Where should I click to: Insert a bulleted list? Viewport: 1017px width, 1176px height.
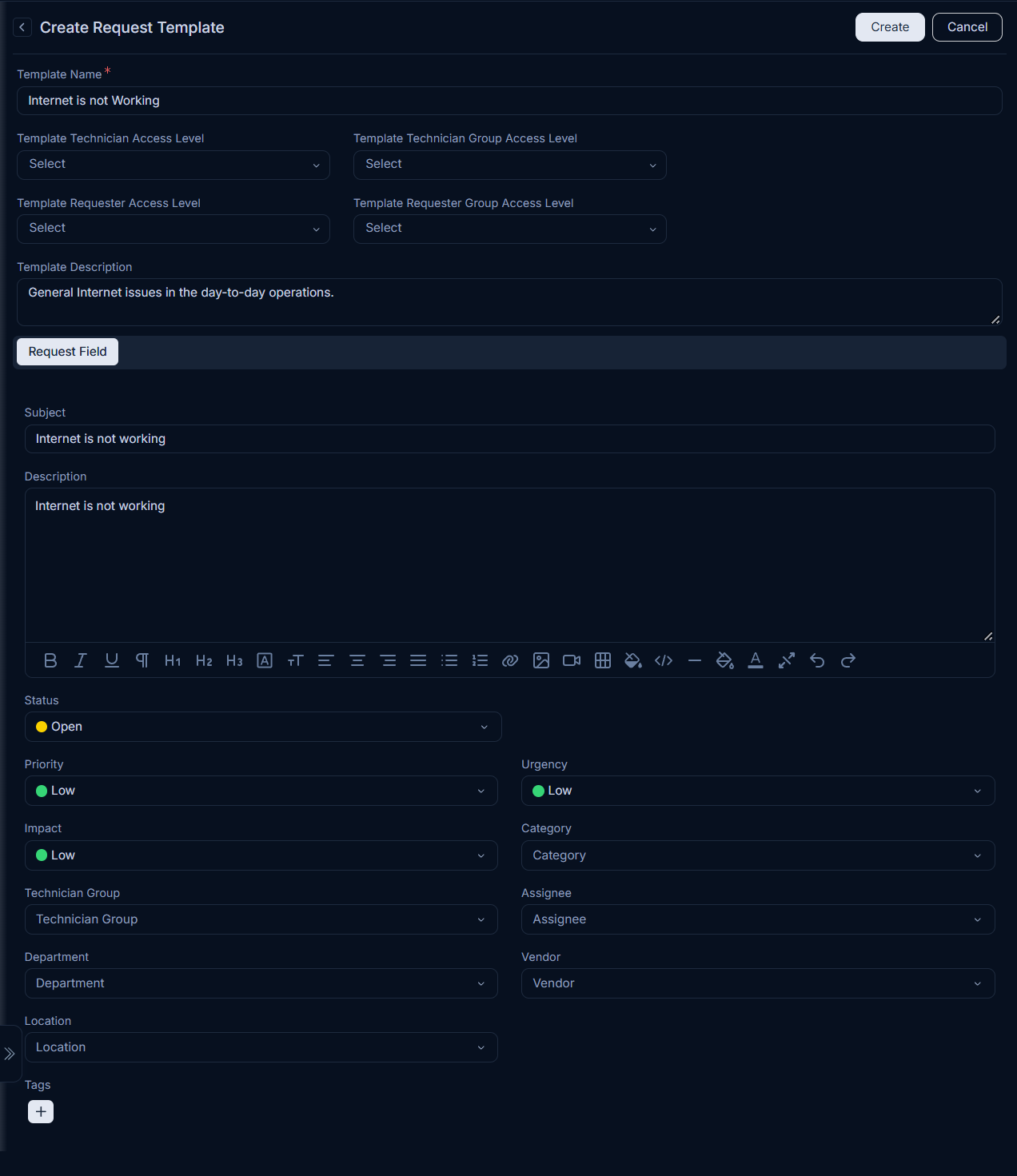[449, 660]
